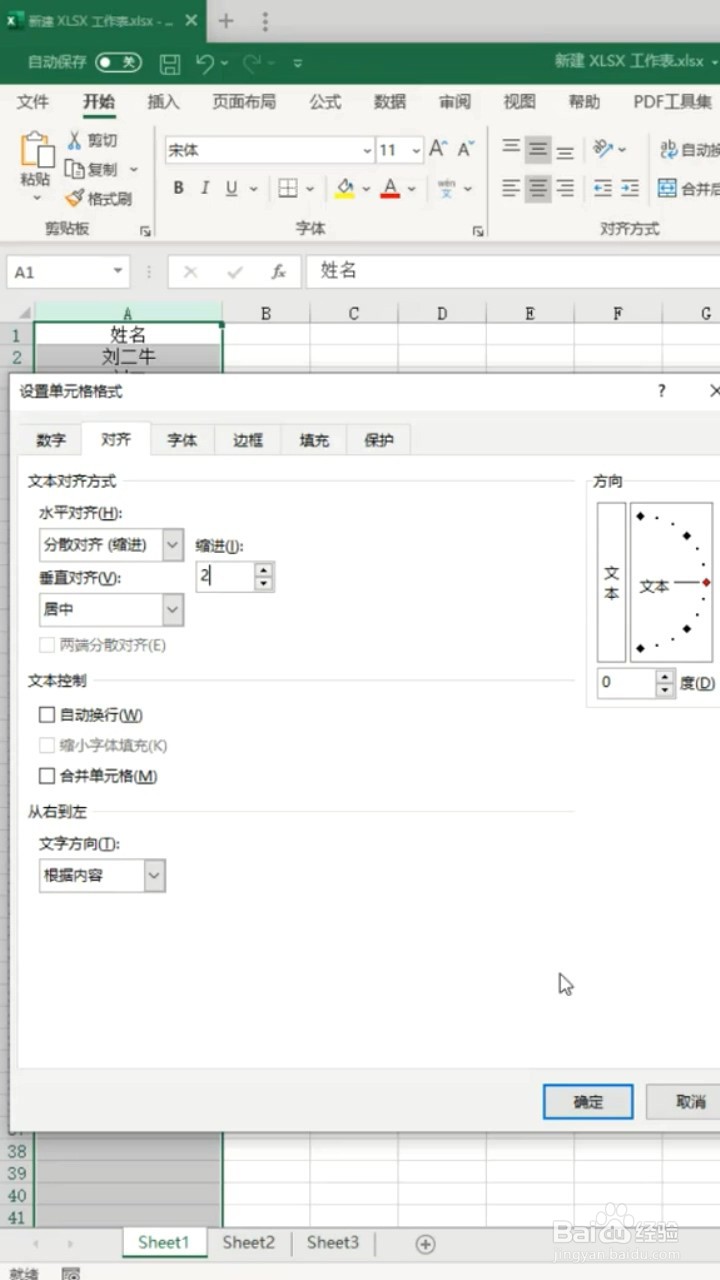Click the dialog help question mark
720x1280 pixels.
point(661,391)
